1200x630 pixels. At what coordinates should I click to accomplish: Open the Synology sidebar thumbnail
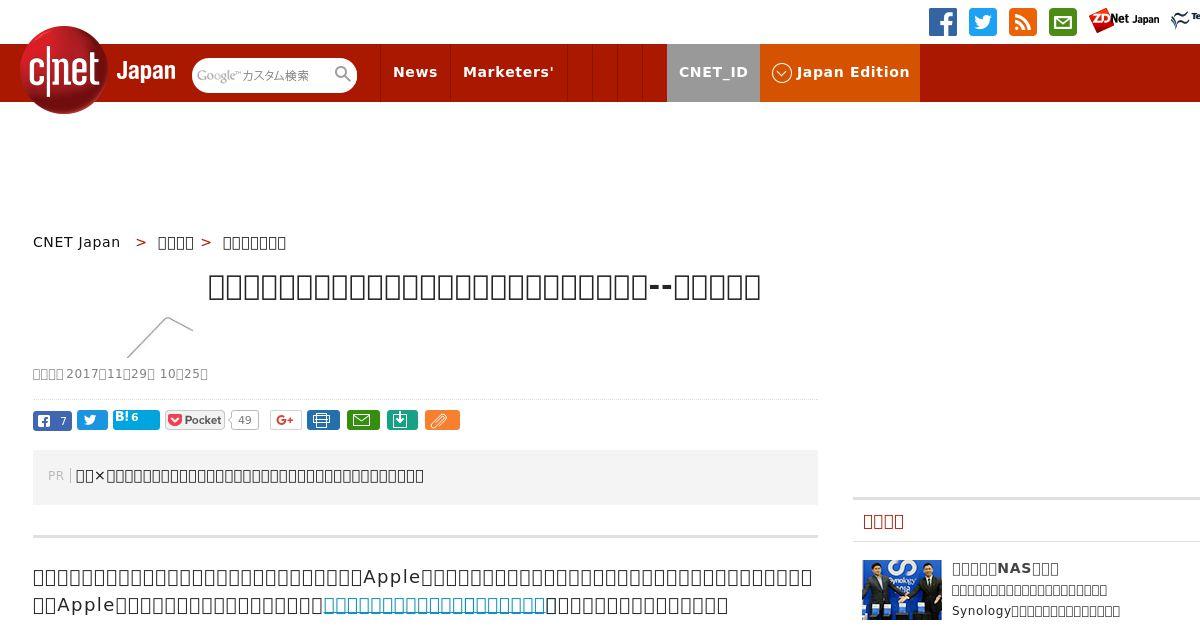[x=902, y=590]
